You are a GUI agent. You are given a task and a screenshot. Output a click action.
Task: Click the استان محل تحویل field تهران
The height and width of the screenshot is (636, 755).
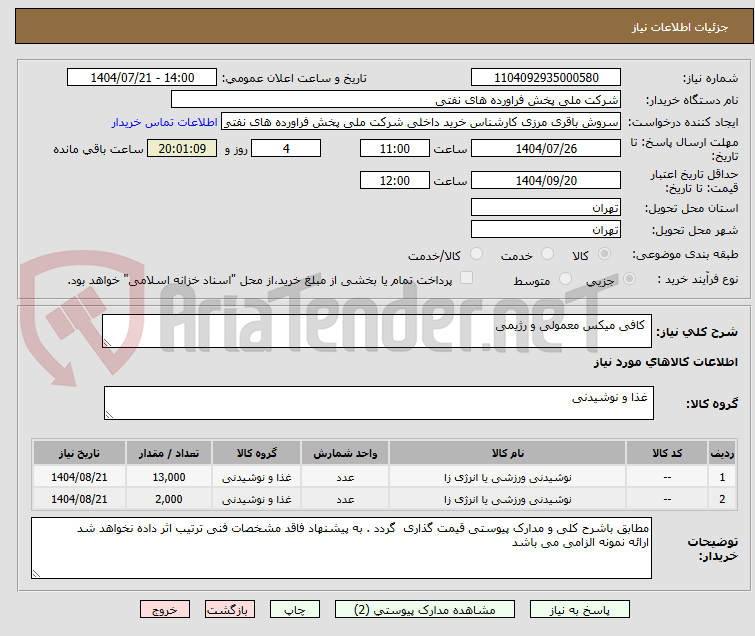coord(546,208)
